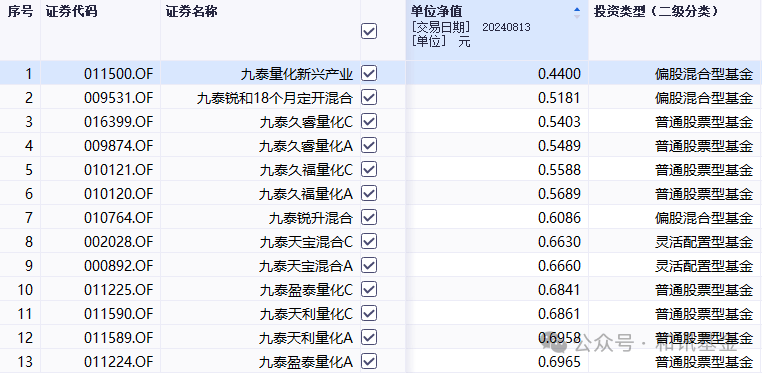Click the fund name 九泰量化新兴产业
Image resolution: width=762 pixels, height=373 pixels.
[x=297, y=74]
